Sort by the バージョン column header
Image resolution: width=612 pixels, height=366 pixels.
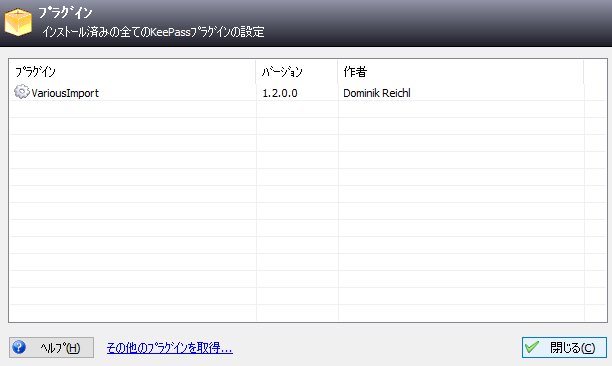(297, 72)
